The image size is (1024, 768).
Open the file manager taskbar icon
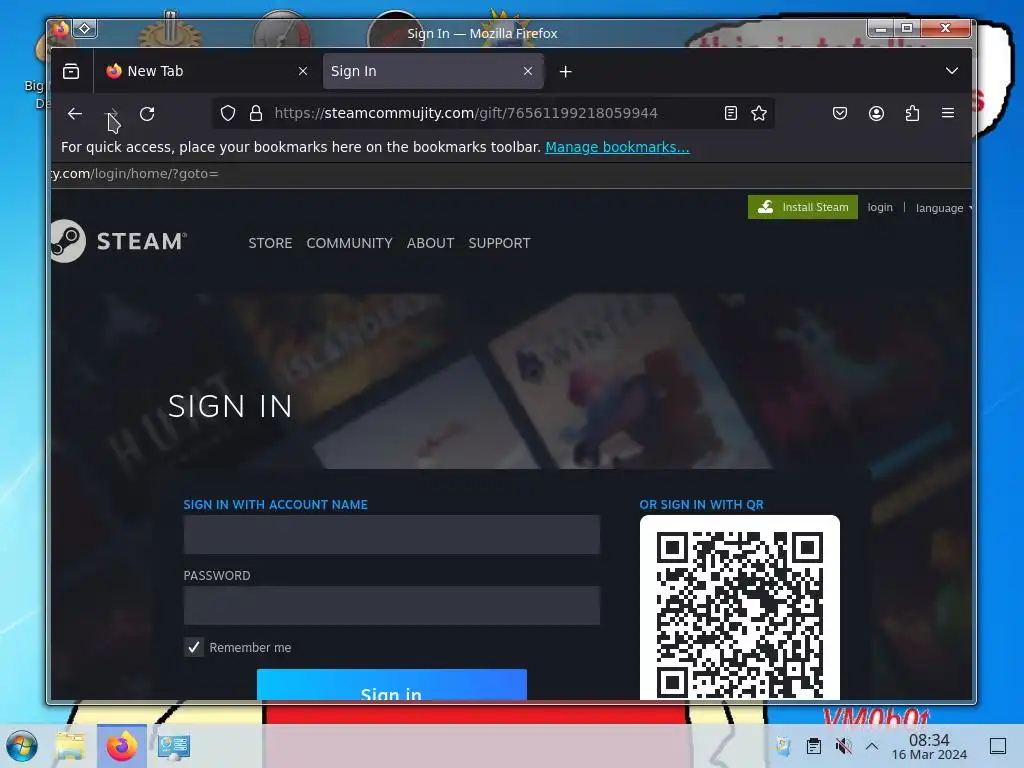pyautogui.click(x=70, y=746)
